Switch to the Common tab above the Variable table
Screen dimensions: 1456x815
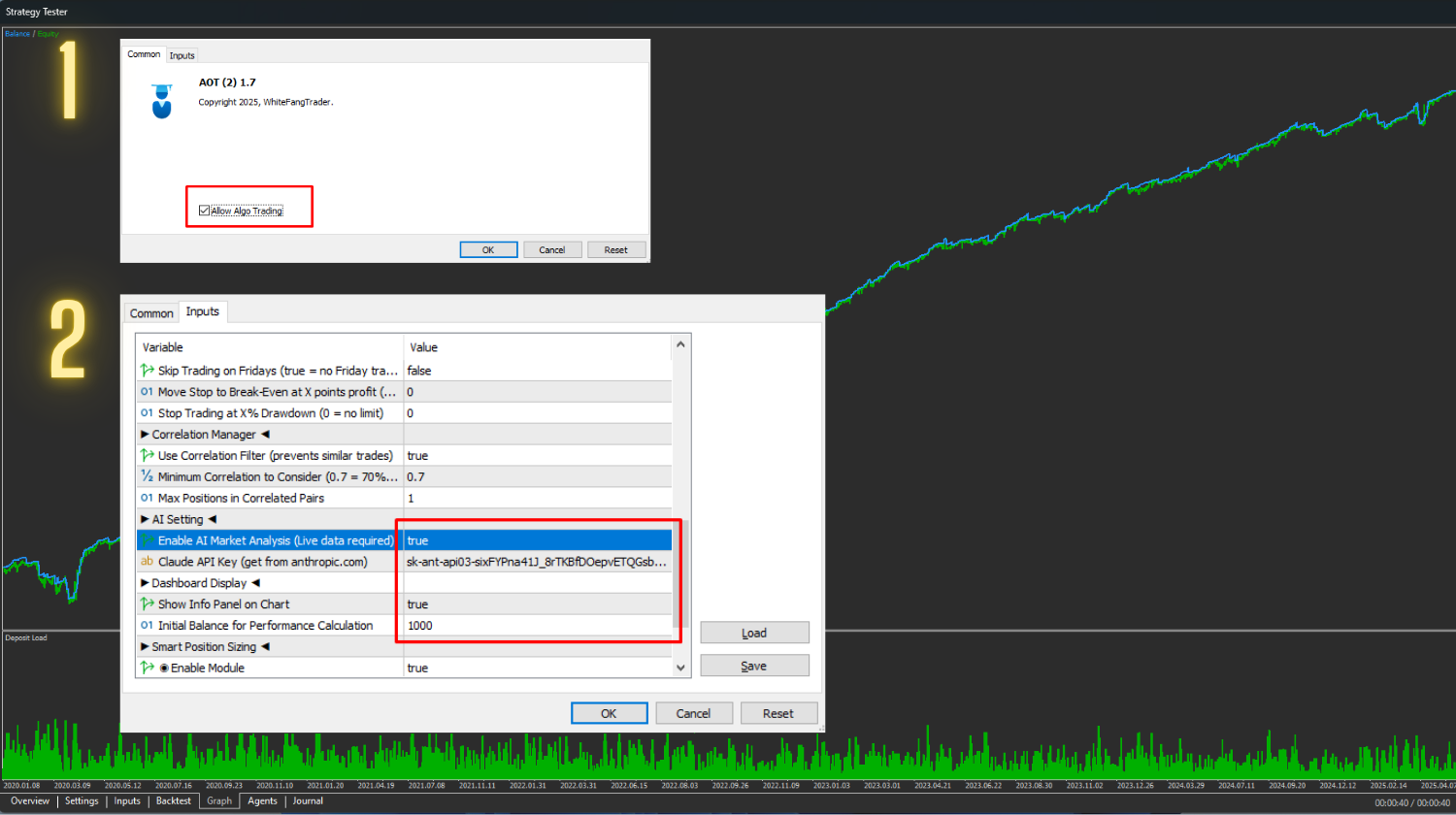tap(151, 313)
